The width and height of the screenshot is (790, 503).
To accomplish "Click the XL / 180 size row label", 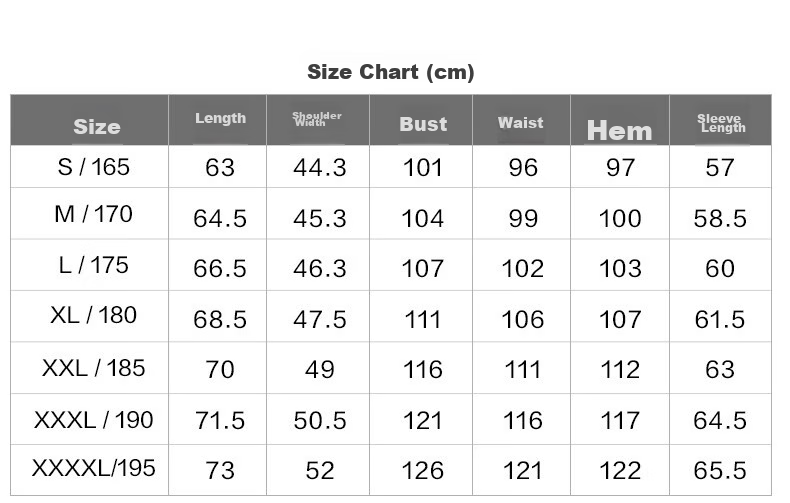I will (x=94, y=315).
